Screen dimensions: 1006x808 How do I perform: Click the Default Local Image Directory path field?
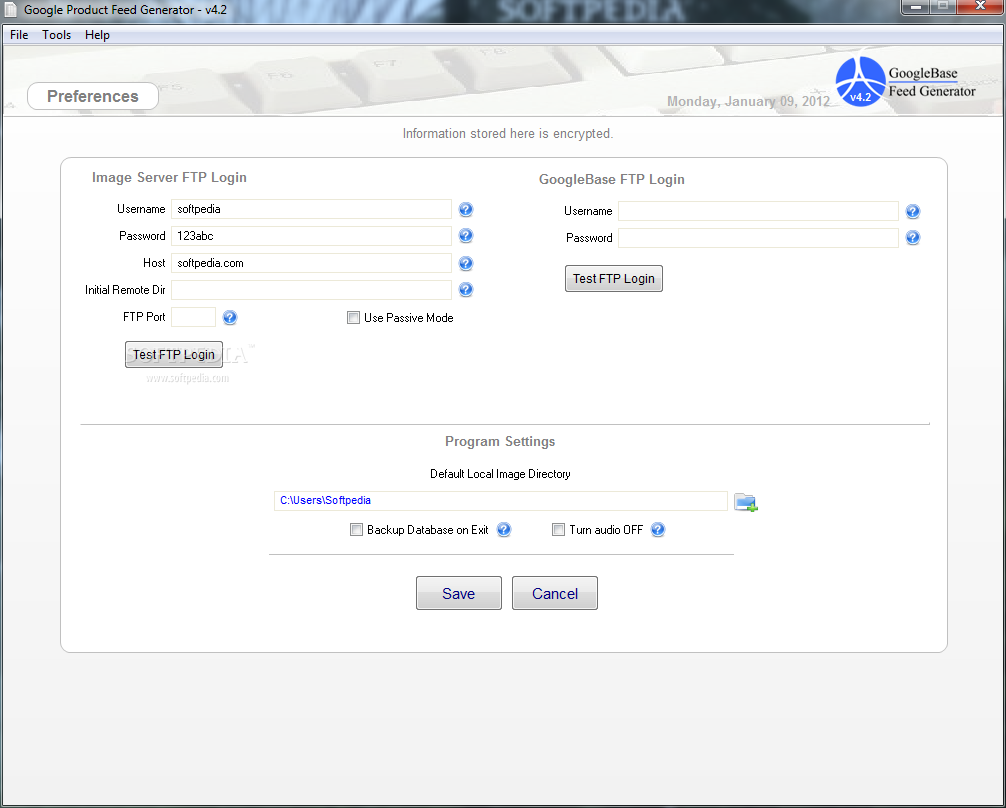pyautogui.click(x=501, y=501)
